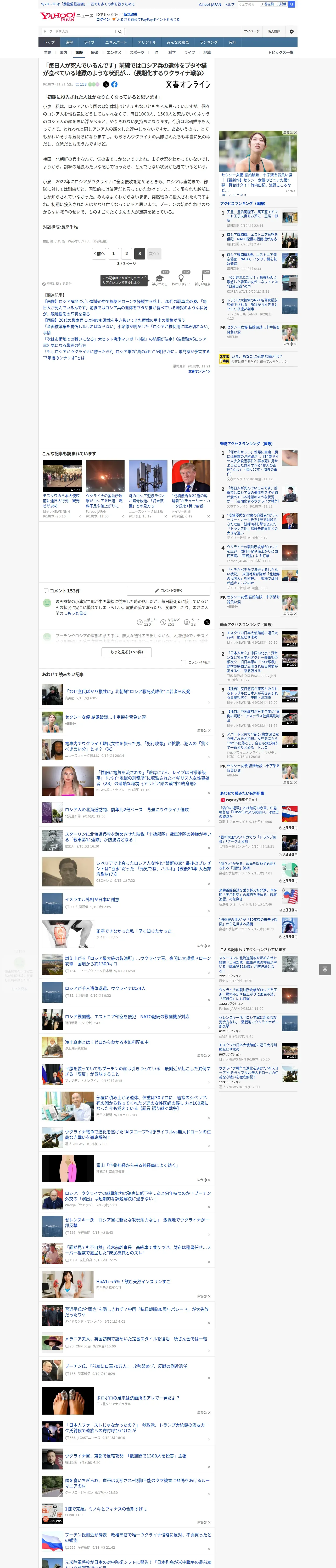Image resolution: width=336 pixels, height=1568 pixels.
Task: Click もっと見る(153件) comments button
Action: (127, 652)
